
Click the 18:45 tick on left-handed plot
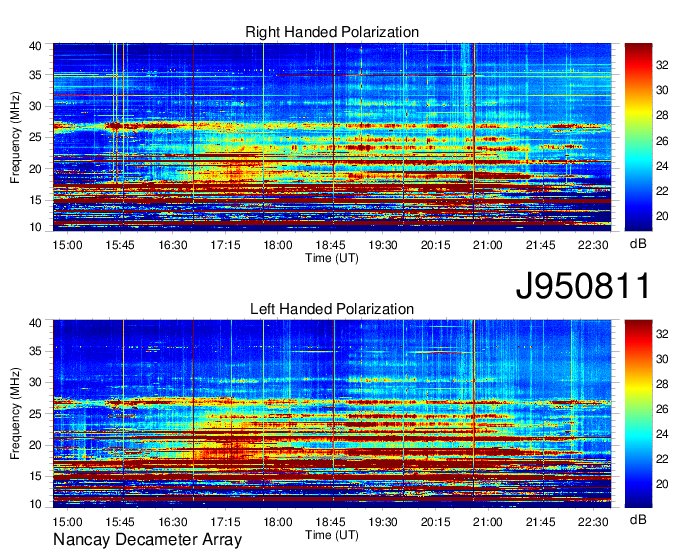[330, 522]
